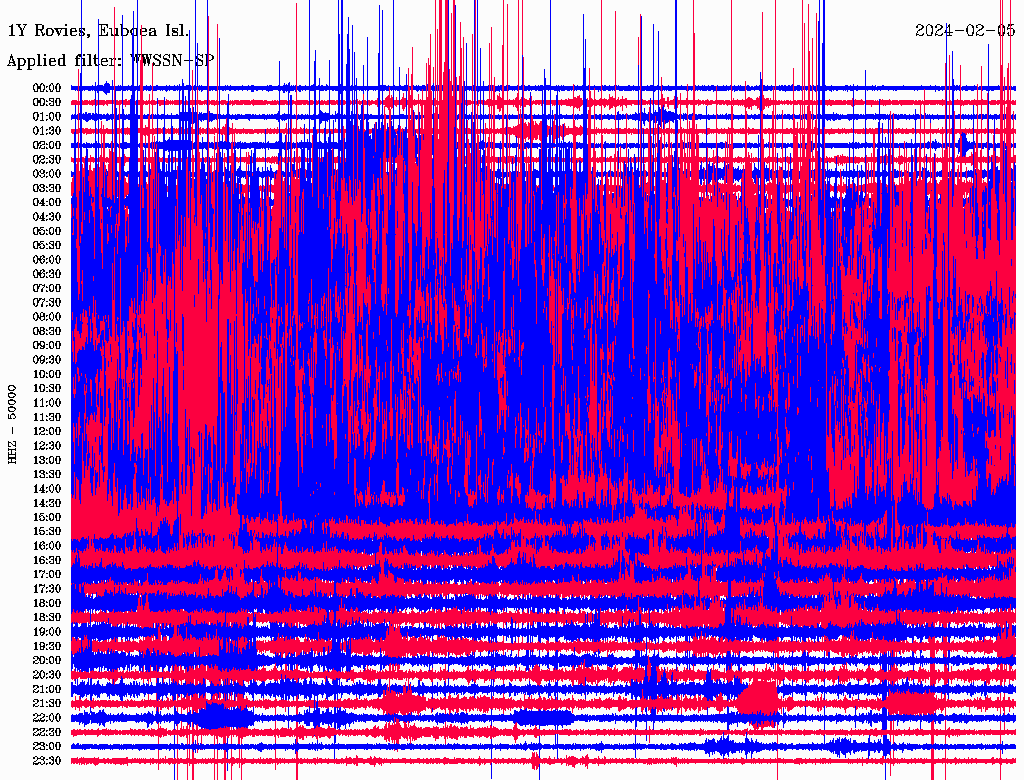This screenshot has height=780, width=1024.
Task: Click the 00:00 time label
Action: [47, 88]
